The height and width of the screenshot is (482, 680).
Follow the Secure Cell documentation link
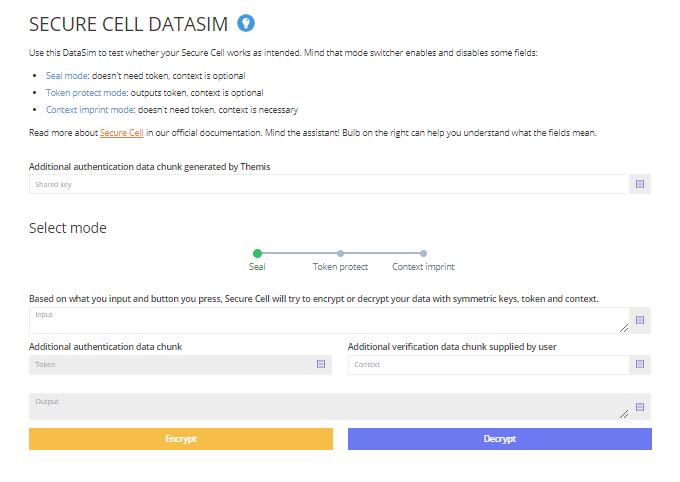click(121, 133)
